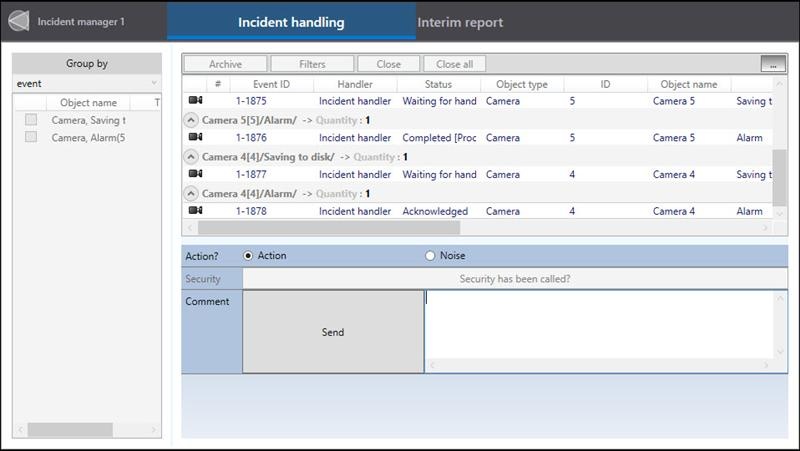
Task: Click Object name header in events table
Action: [689, 84]
